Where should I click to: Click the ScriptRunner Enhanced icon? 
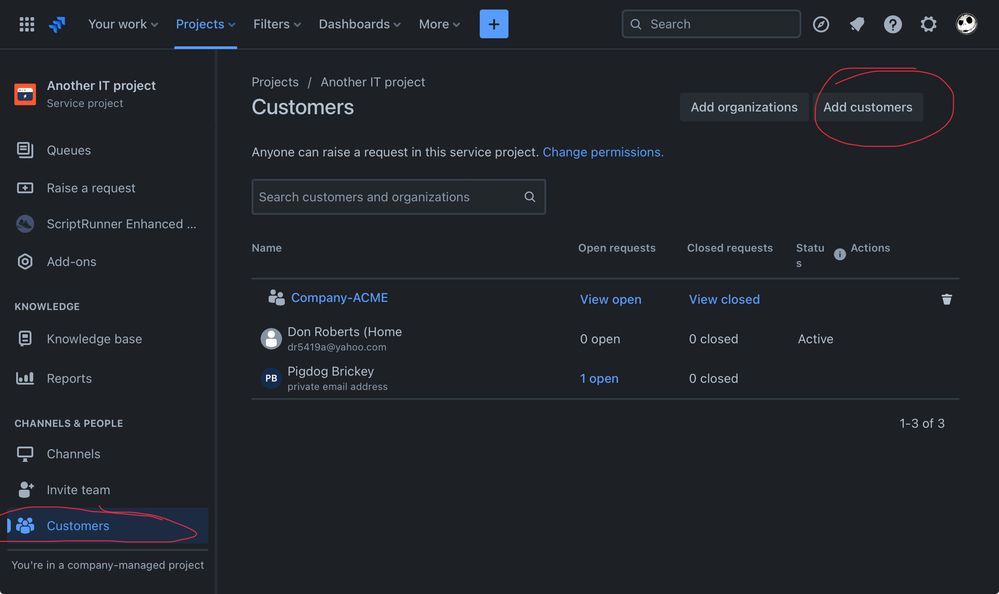(25, 224)
